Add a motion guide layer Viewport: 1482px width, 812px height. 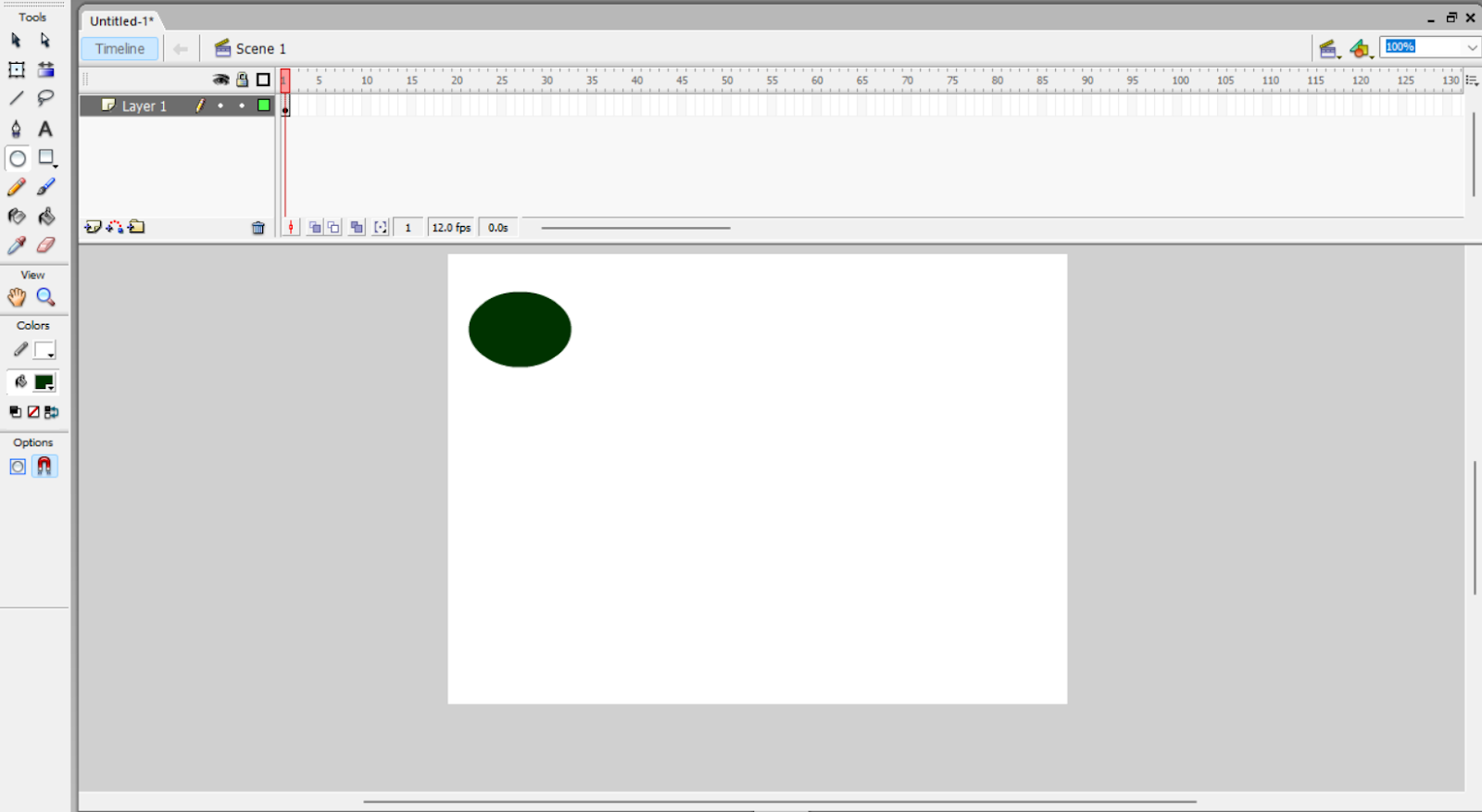coord(115,227)
